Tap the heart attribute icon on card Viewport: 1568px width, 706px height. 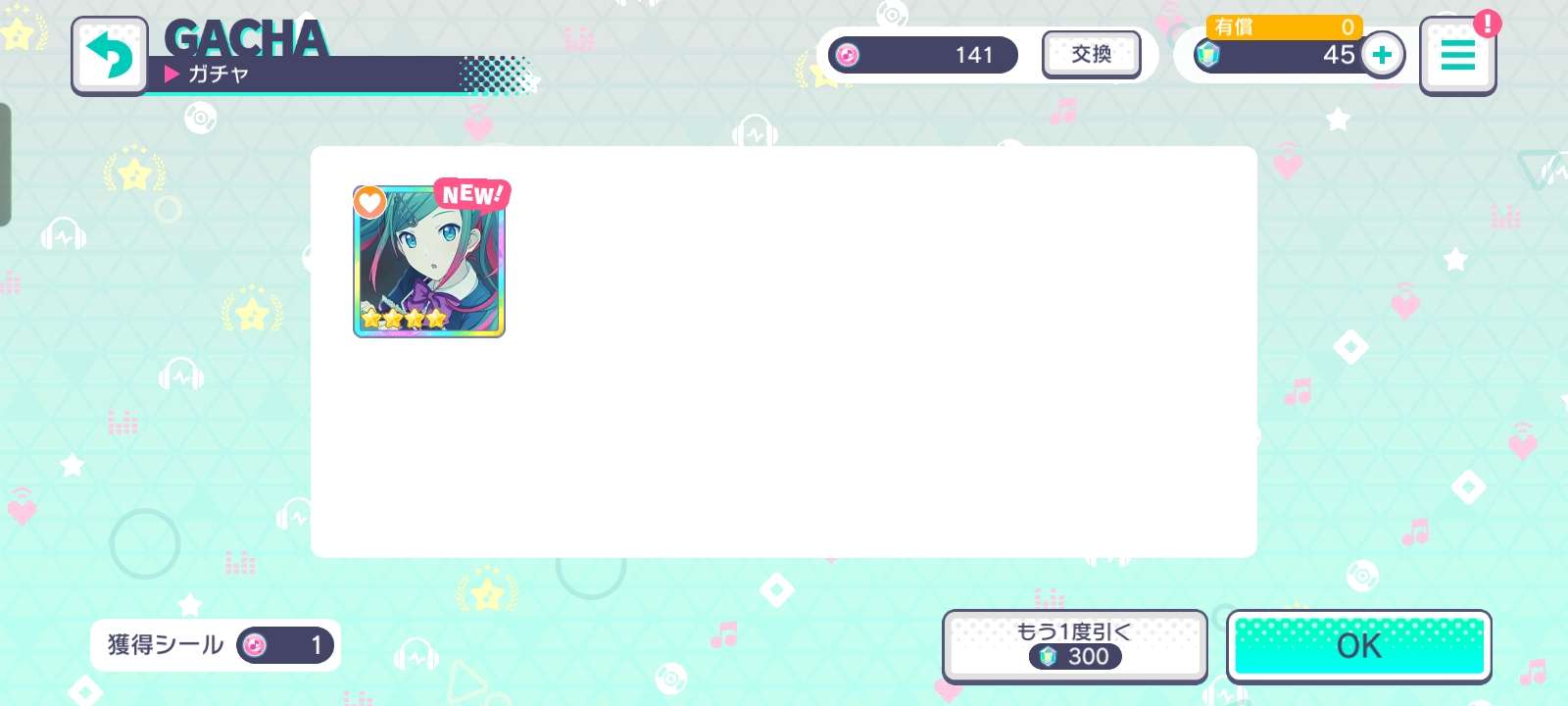369,202
